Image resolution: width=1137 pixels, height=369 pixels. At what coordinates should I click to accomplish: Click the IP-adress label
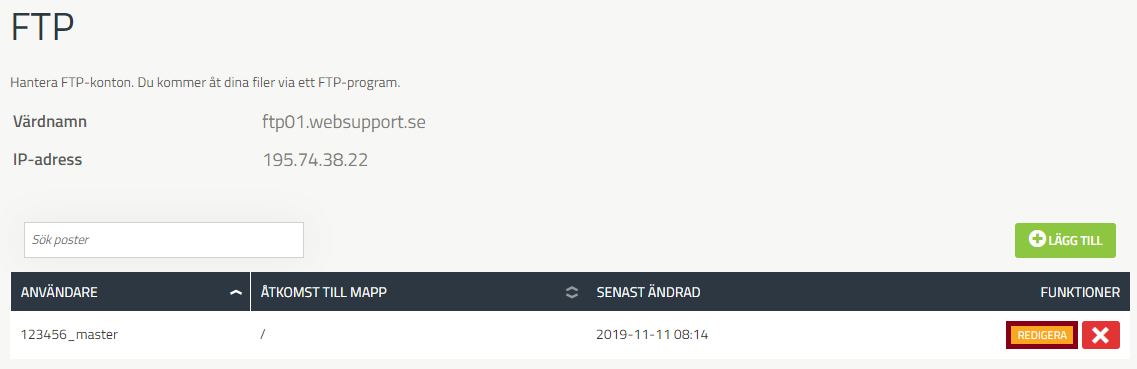(47, 159)
